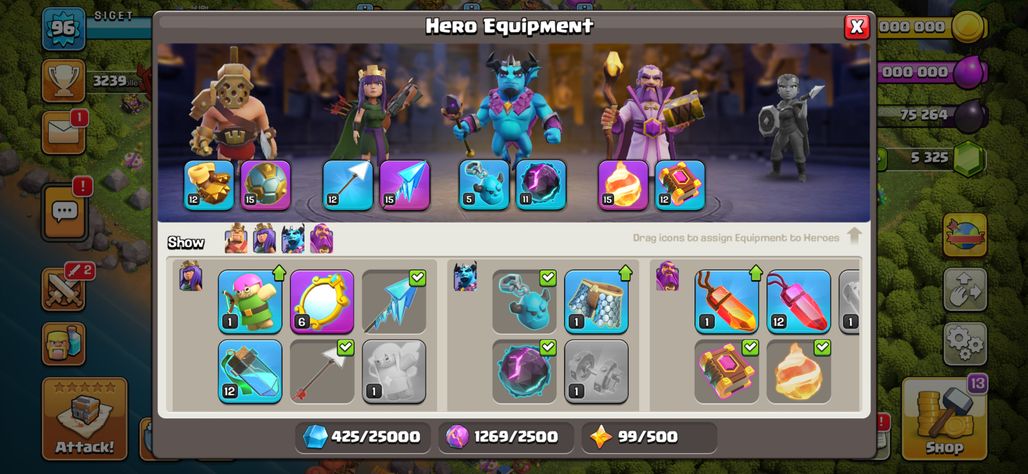The width and height of the screenshot is (1028, 474).
Task: Toggle Grand Warden filter in Show row
Action: click(x=321, y=239)
